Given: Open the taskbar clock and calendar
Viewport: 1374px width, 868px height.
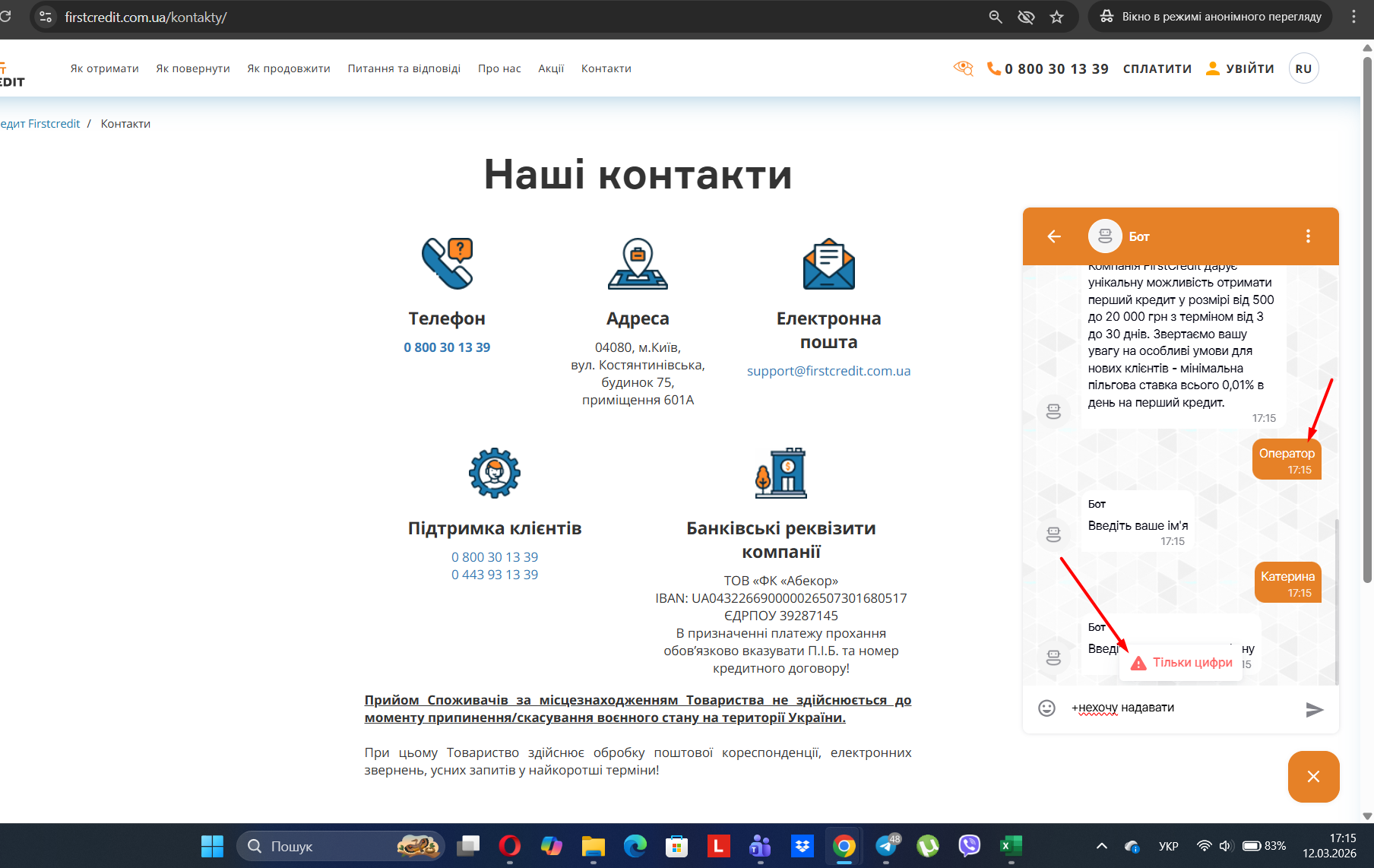Looking at the screenshot, I should point(1330,846).
